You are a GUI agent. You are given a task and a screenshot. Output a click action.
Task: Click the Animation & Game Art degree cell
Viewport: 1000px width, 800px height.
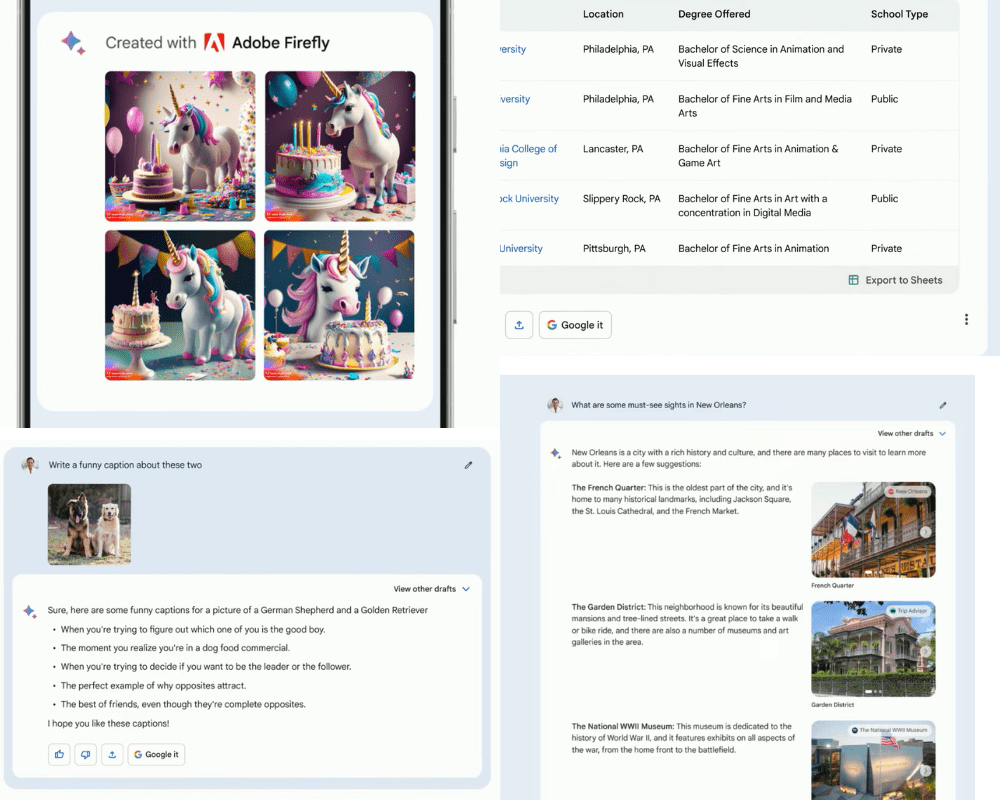click(x=758, y=156)
